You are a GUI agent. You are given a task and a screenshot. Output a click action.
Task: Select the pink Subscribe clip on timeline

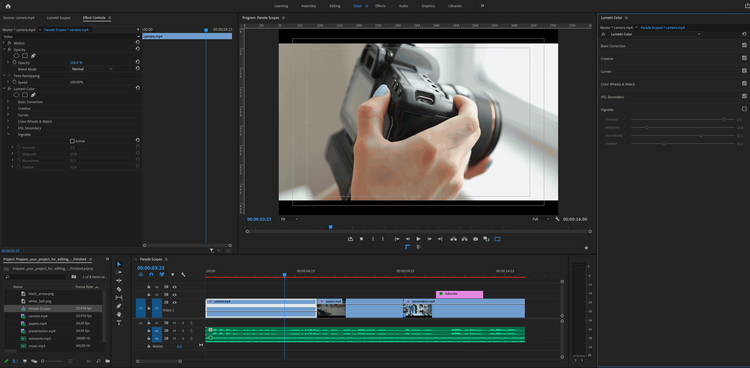pos(459,294)
